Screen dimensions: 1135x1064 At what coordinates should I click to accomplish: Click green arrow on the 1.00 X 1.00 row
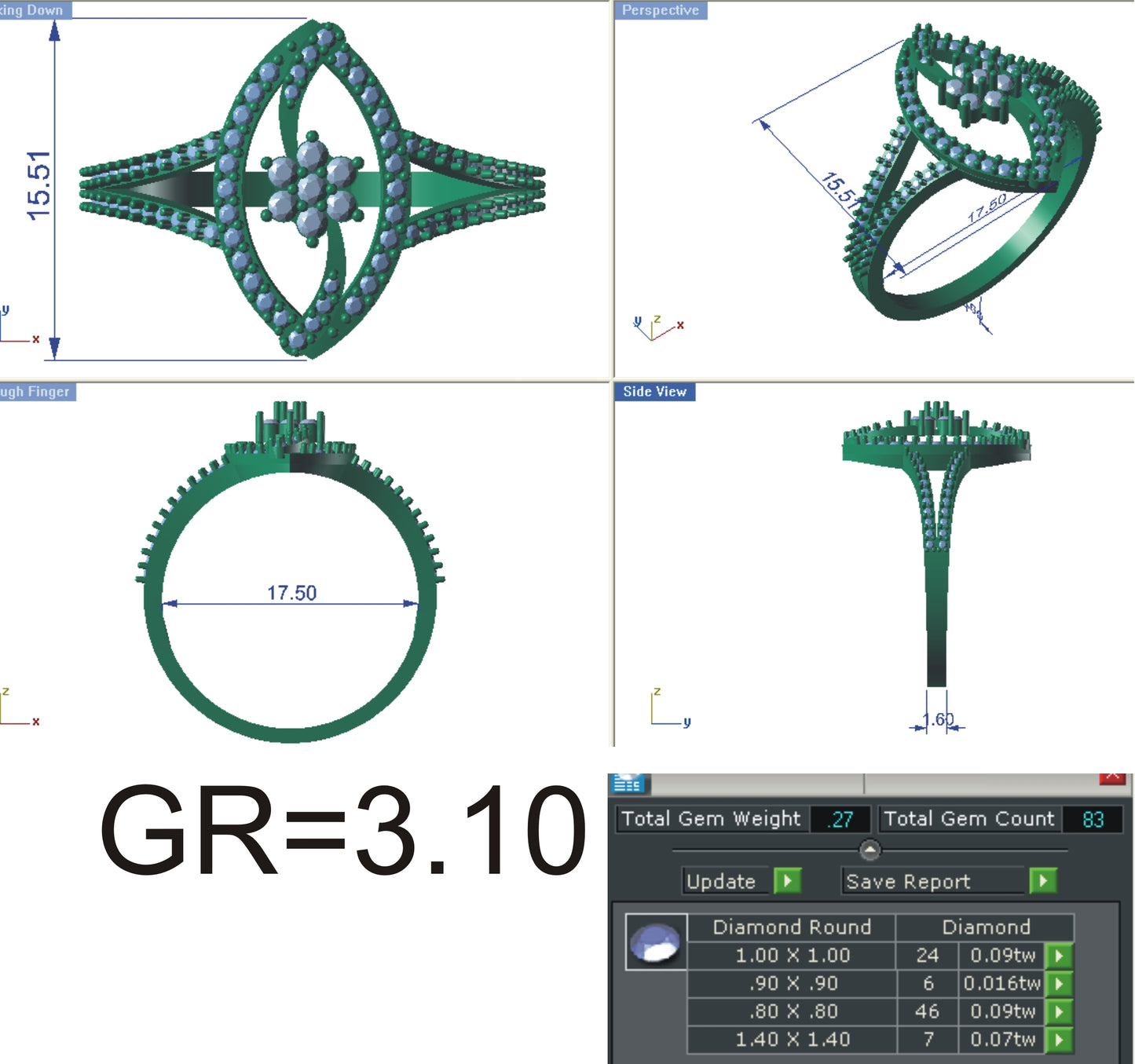[x=1057, y=956]
